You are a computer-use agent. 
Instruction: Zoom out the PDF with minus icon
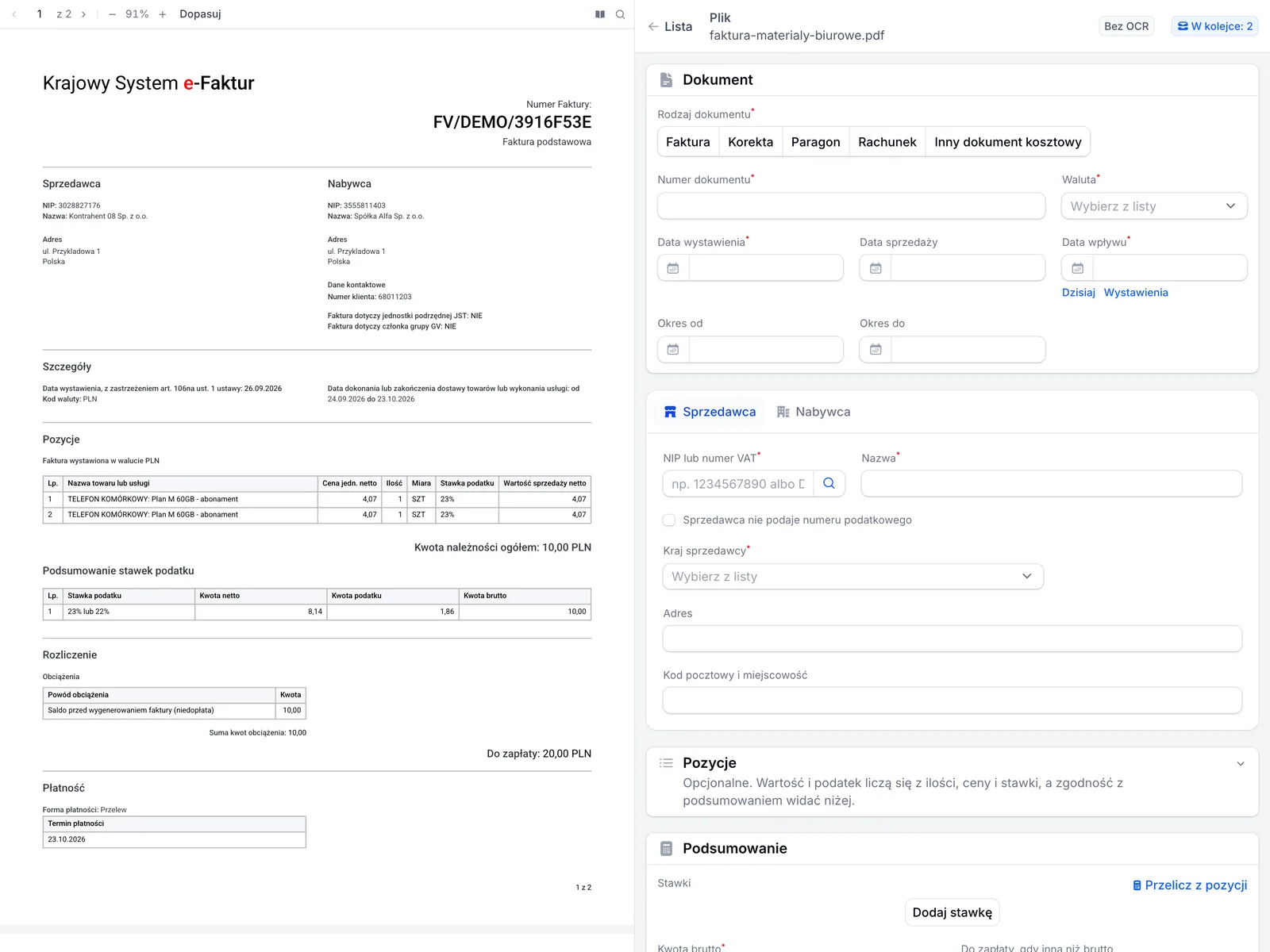[x=112, y=14]
